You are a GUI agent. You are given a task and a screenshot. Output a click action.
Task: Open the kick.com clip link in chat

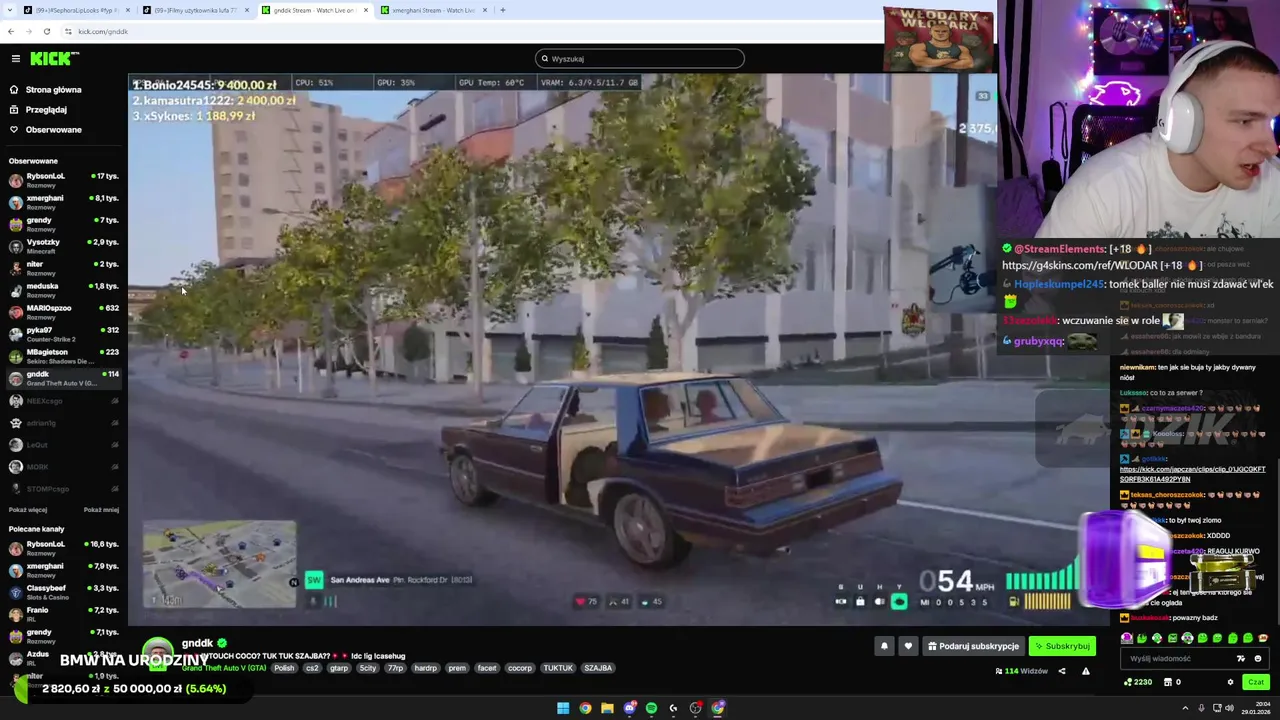[x=1192, y=474]
